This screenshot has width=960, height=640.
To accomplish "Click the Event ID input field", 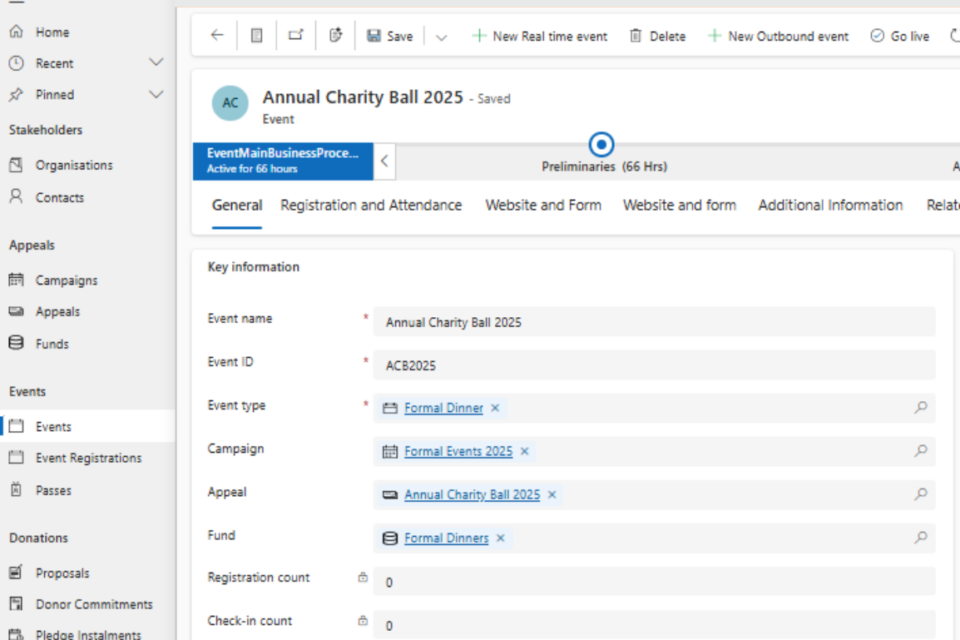I will (654, 365).
